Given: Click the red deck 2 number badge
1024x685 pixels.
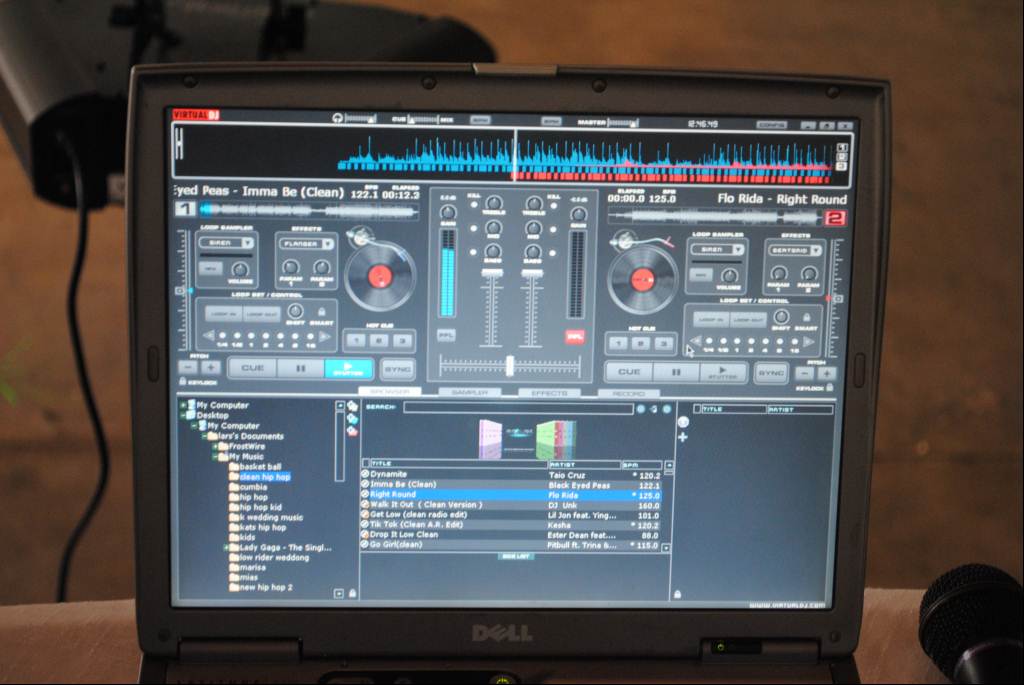Looking at the screenshot, I should 835,218.
